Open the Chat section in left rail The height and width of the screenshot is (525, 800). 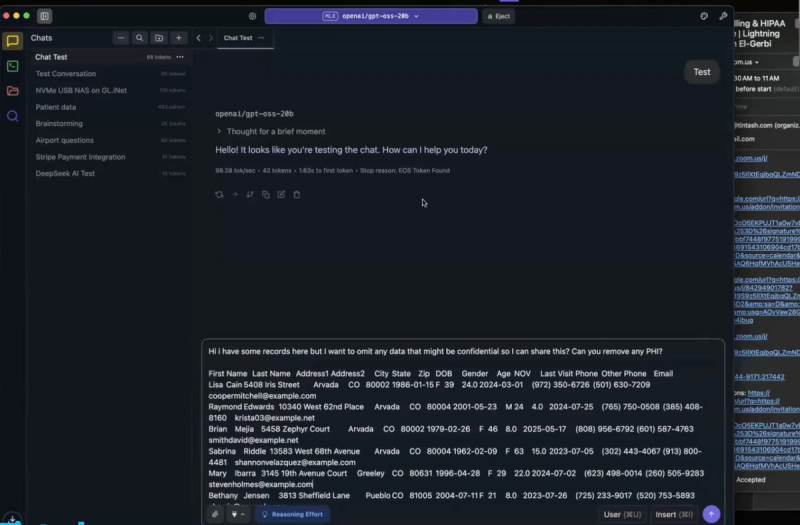point(13,41)
